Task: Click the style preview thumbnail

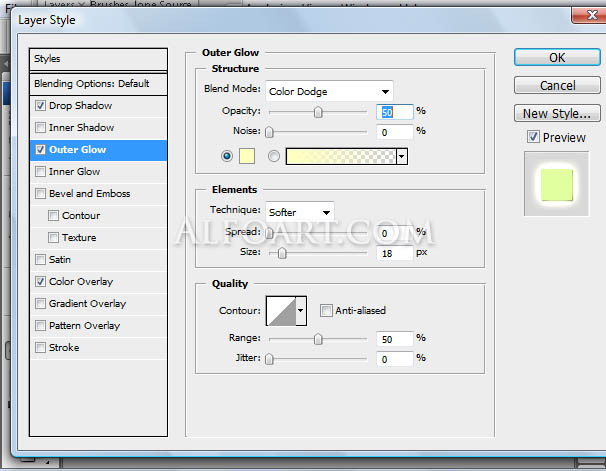Action: [557, 184]
